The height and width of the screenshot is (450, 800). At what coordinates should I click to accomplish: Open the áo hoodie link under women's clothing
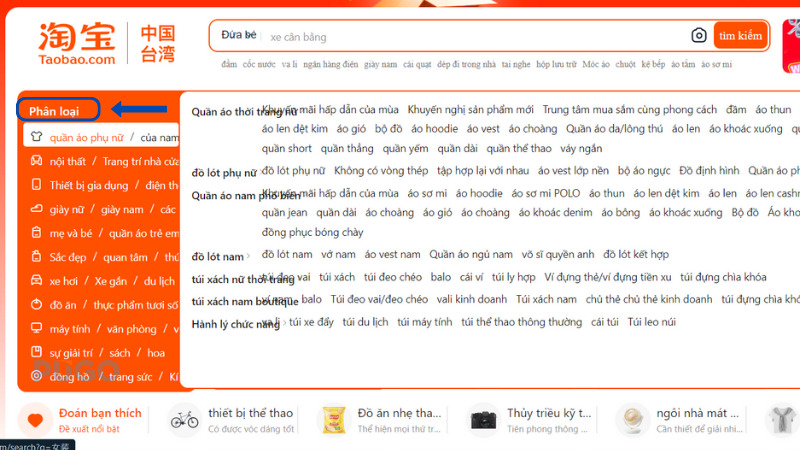(x=434, y=129)
